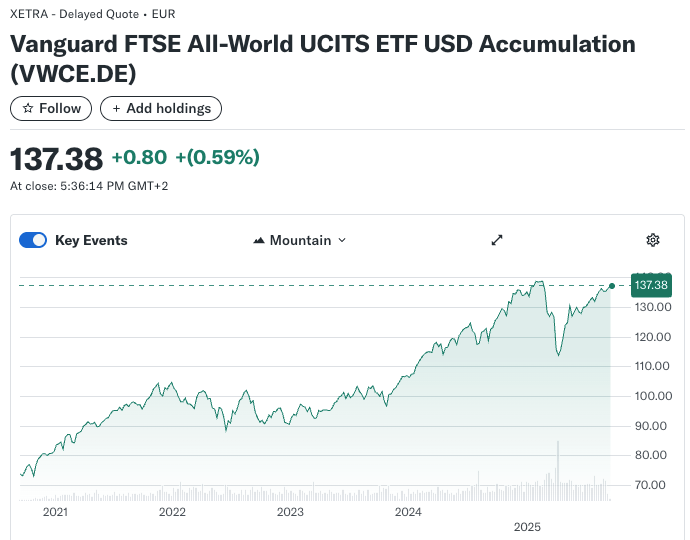Click the green endpoint dot on chart line

pos(612,286)
